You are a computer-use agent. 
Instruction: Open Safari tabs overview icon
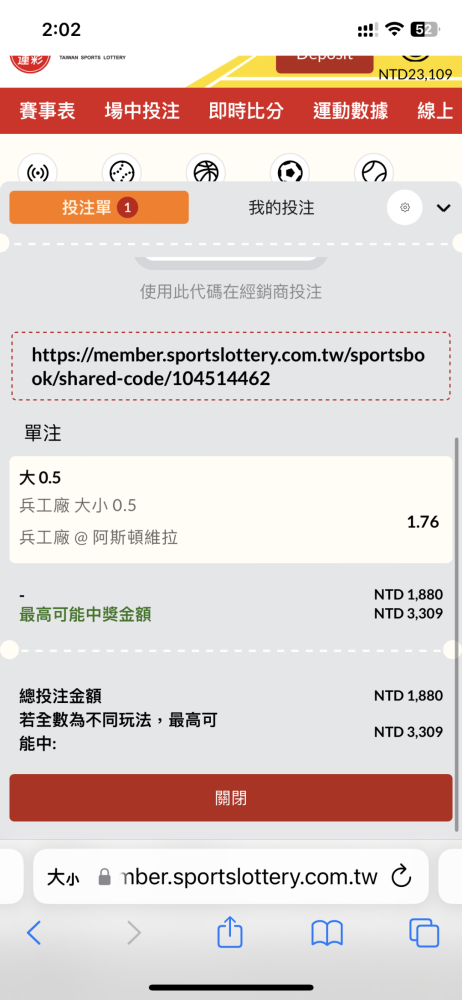(x=424, y=933)
